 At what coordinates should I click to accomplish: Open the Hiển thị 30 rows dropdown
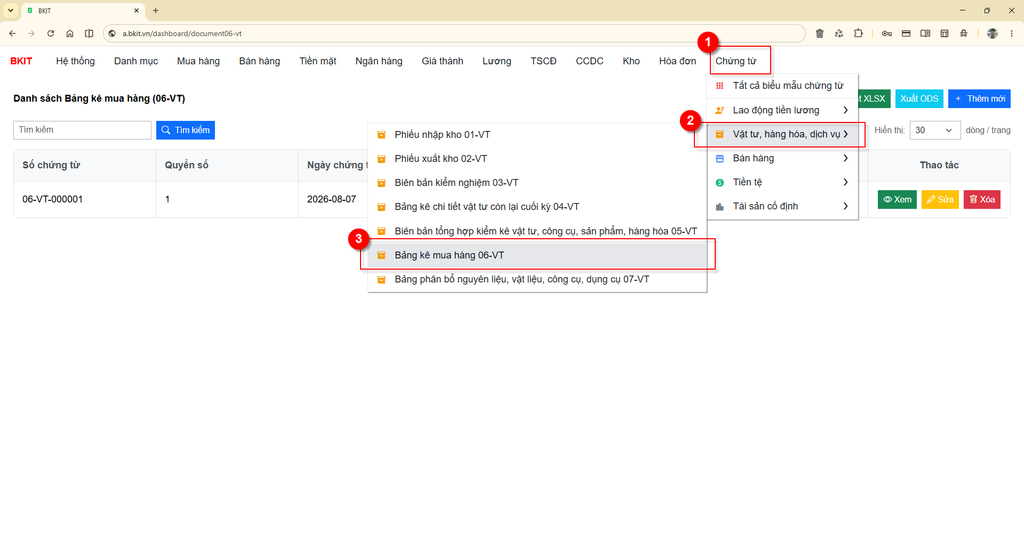click(934, 130)
